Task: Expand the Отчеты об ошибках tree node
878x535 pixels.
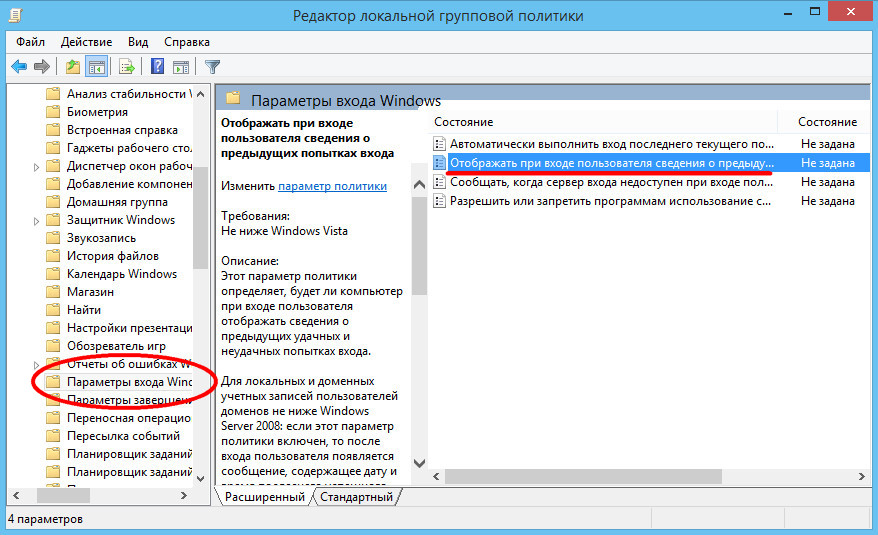Action: tap(36, 365)
